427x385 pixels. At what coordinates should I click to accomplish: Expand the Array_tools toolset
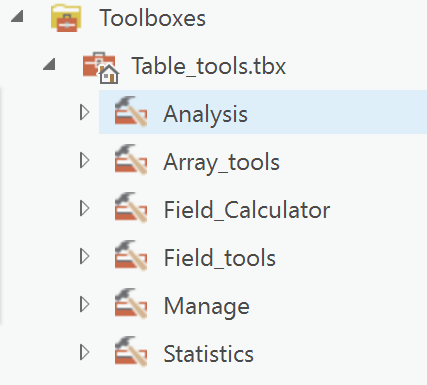tap(85, 160)
